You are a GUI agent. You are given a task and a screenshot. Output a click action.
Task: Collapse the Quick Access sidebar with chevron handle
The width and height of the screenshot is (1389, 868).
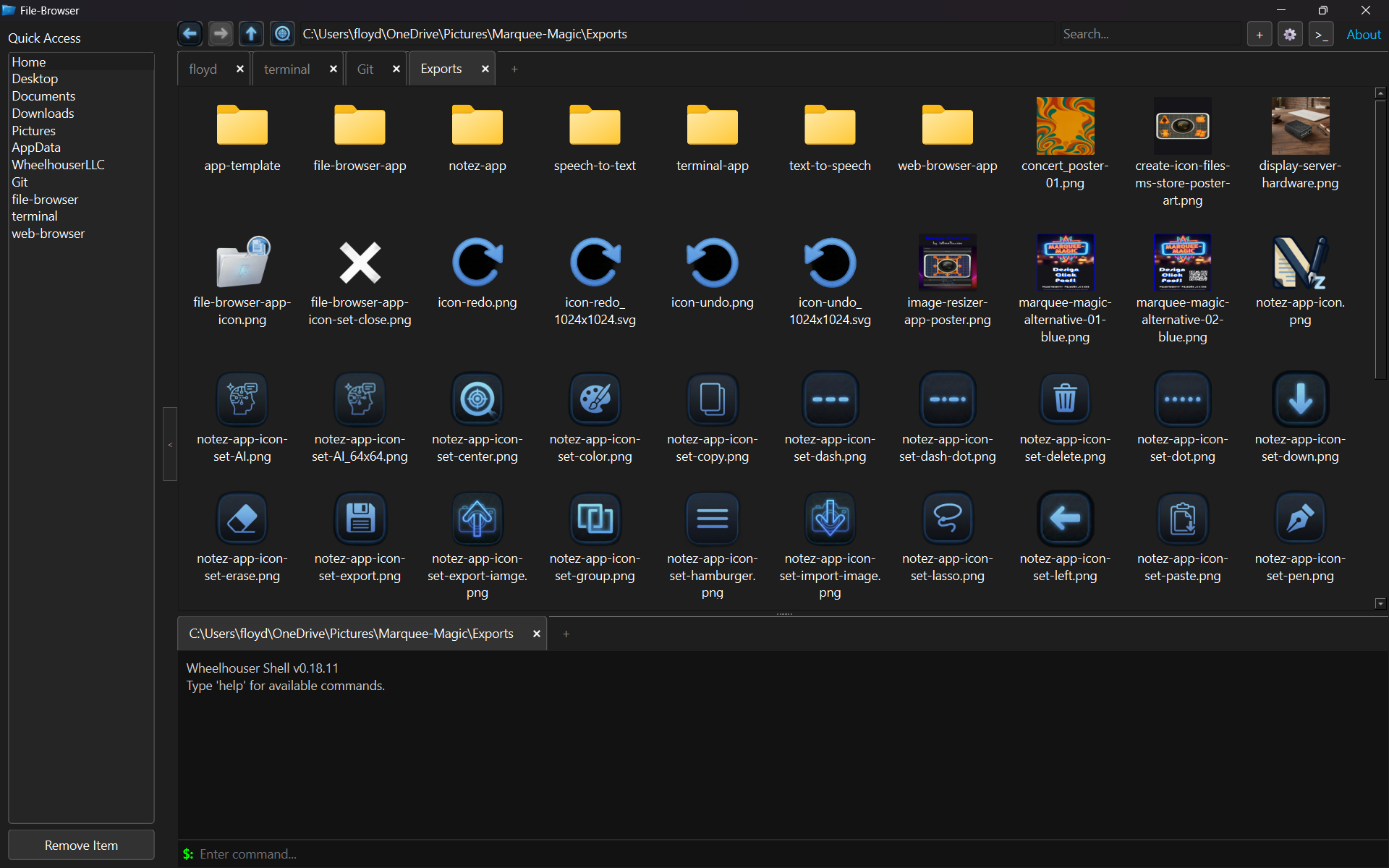(170, 444)
